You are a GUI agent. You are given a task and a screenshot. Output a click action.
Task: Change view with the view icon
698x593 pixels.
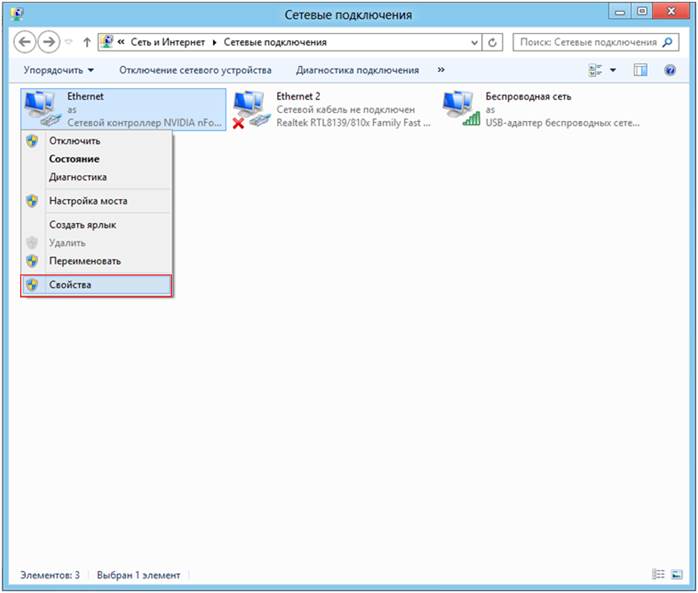595,70
